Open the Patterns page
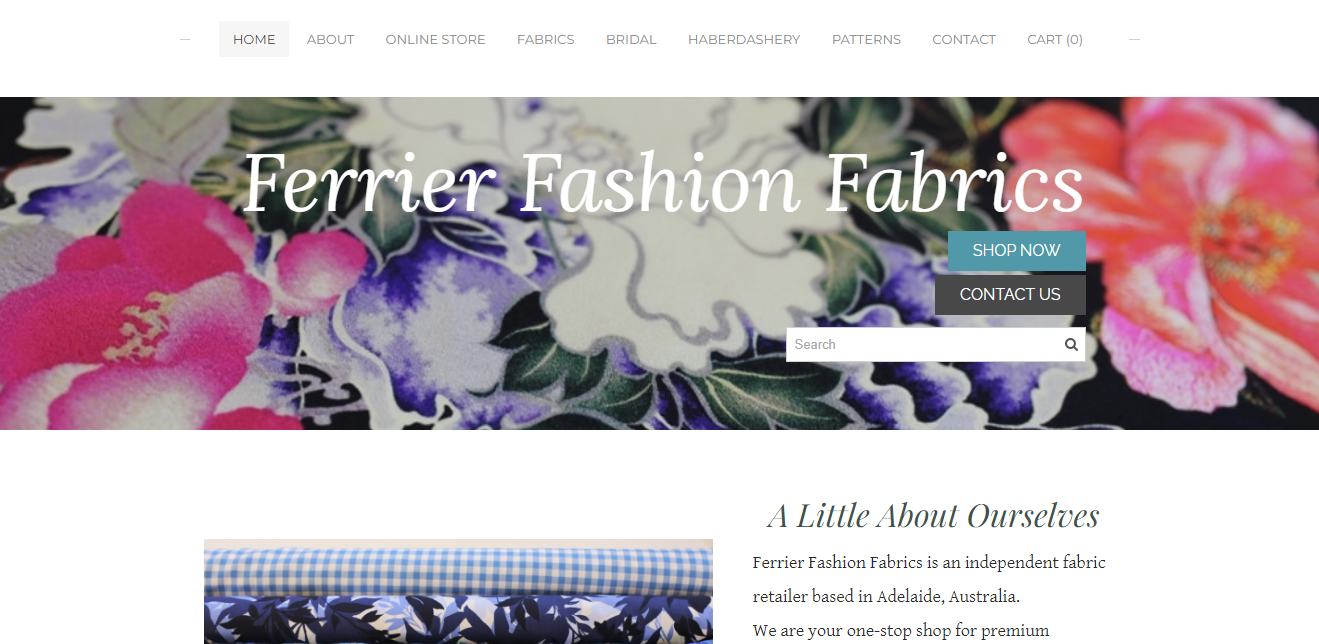This screenshot has width=1319, height=644. (x=866, y=39)
